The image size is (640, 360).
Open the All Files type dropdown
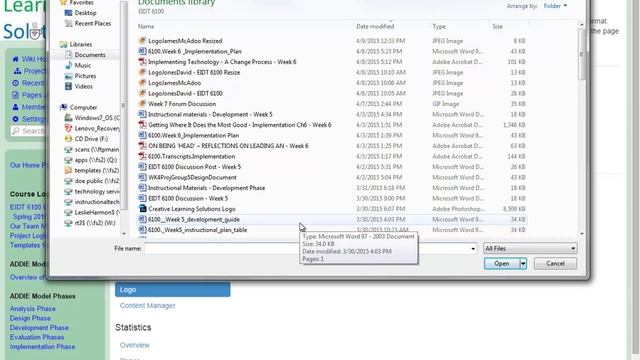click(x=530, y=248)
